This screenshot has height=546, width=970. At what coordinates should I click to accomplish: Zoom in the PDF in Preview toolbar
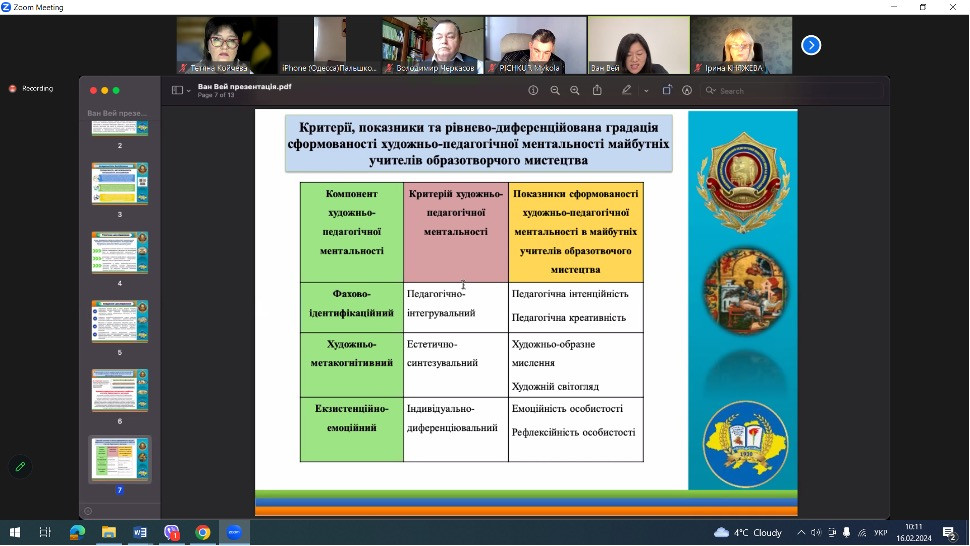pyautogui.click(x=575, y=90)
